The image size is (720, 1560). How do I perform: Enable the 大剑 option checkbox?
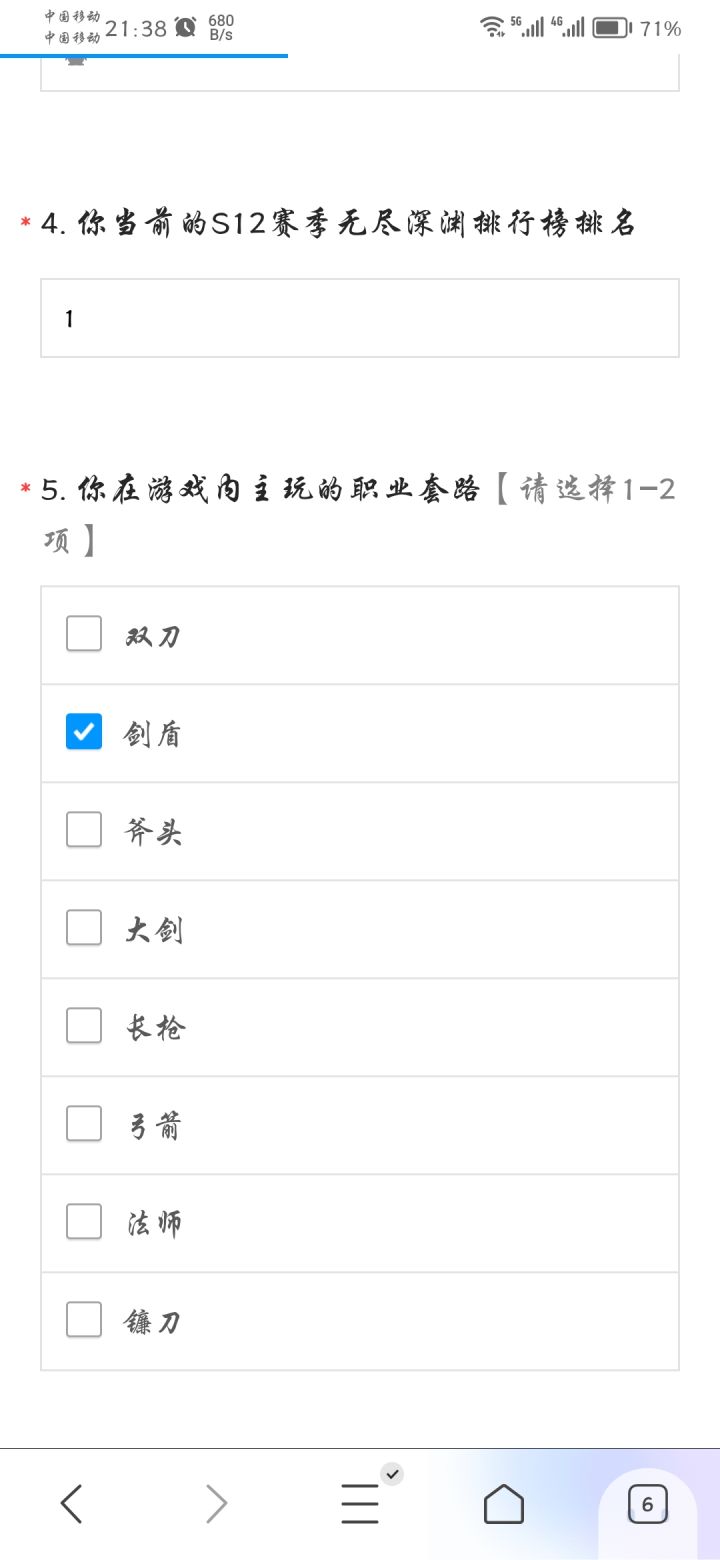(84, 928)
